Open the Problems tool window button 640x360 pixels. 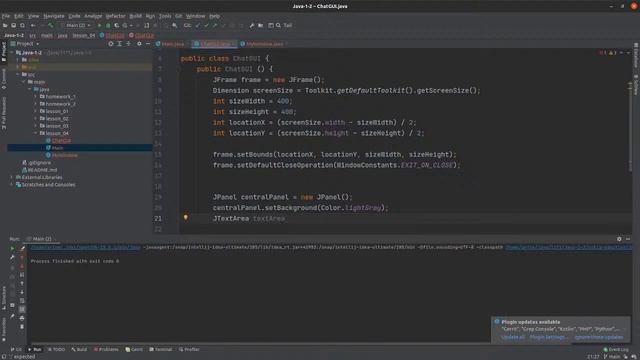[x=106, y=349]
